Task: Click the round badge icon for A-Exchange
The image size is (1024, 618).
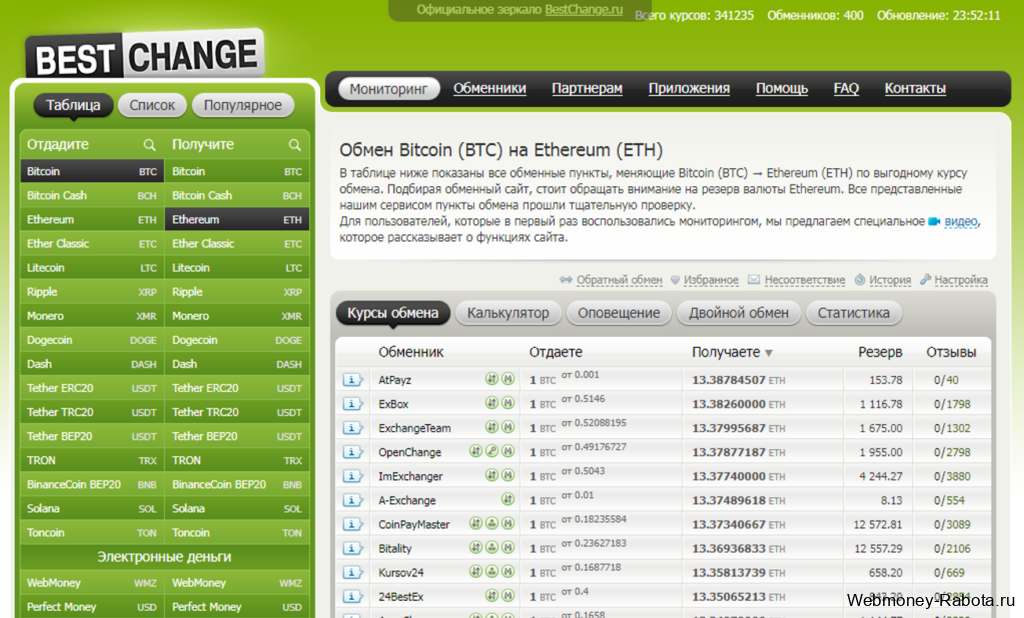Action: click(x=507, y=499)
